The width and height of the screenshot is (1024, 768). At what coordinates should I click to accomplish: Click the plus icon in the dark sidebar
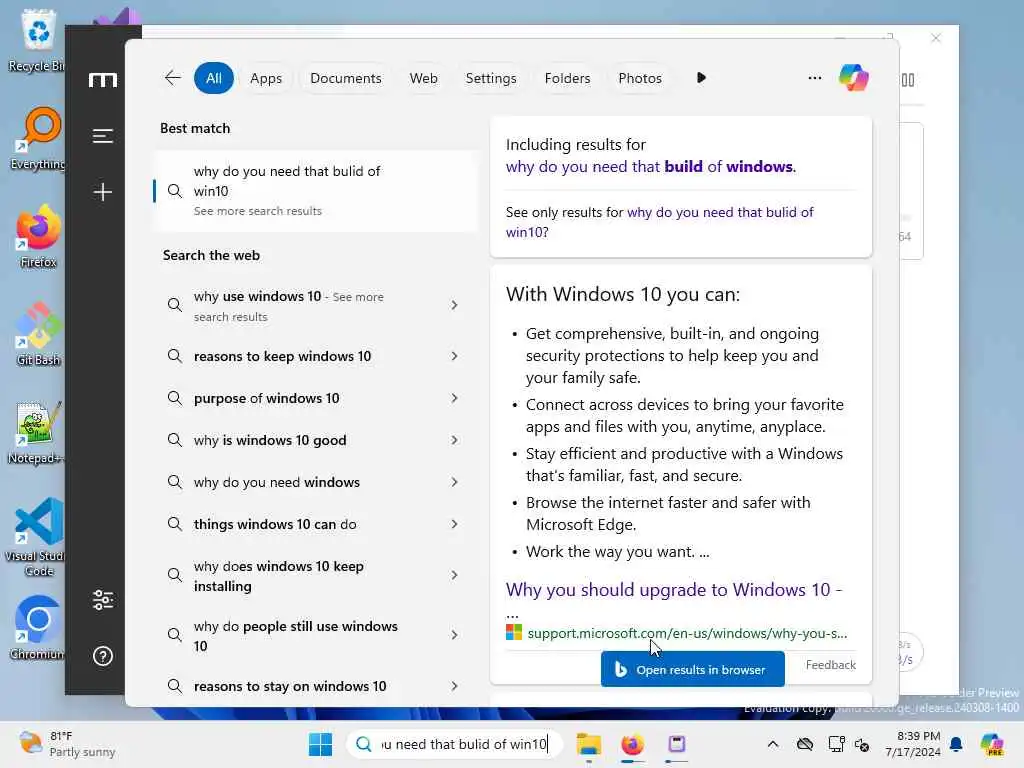tap(103, 192)
